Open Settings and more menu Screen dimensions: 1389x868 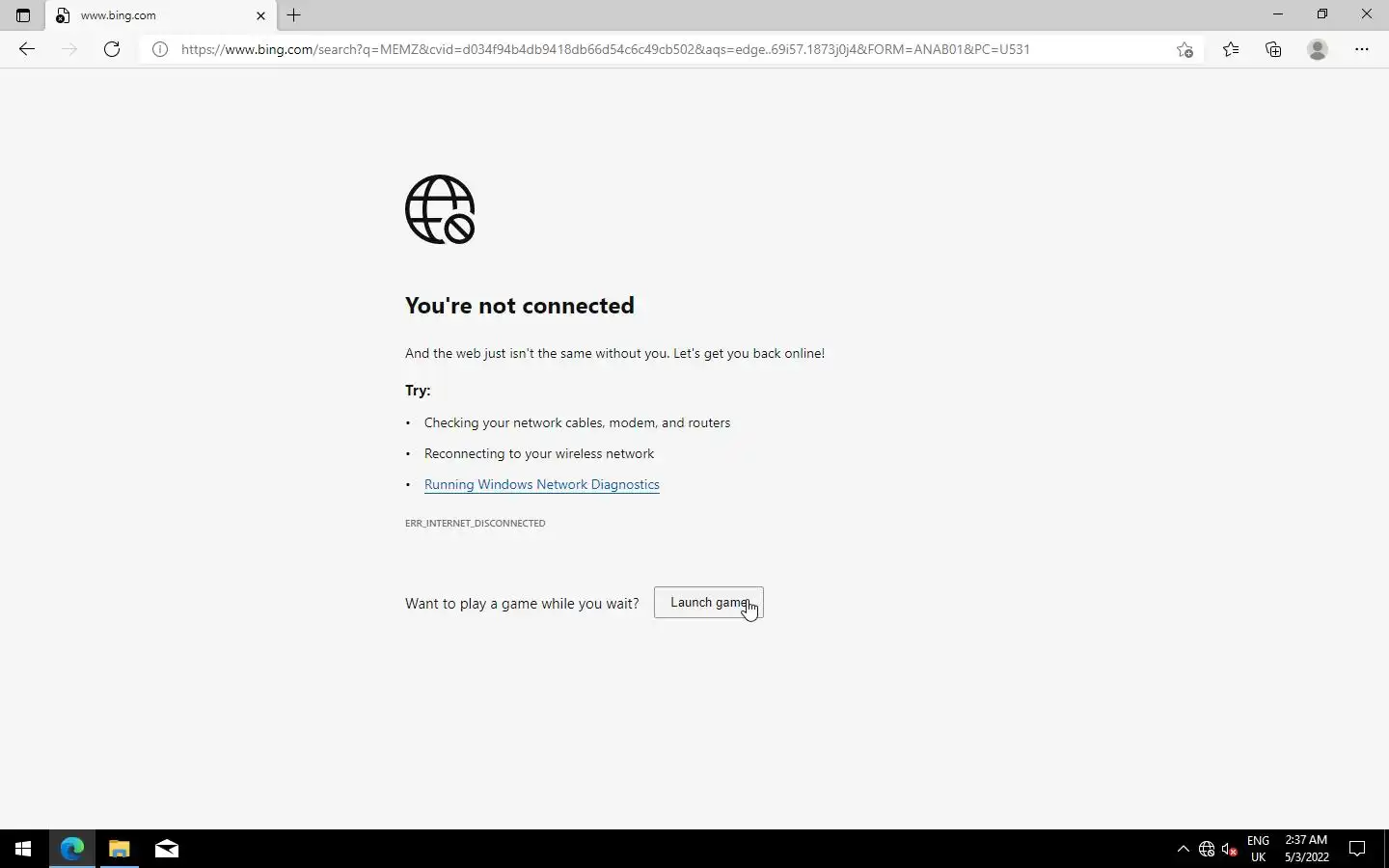click(1362, 49)
